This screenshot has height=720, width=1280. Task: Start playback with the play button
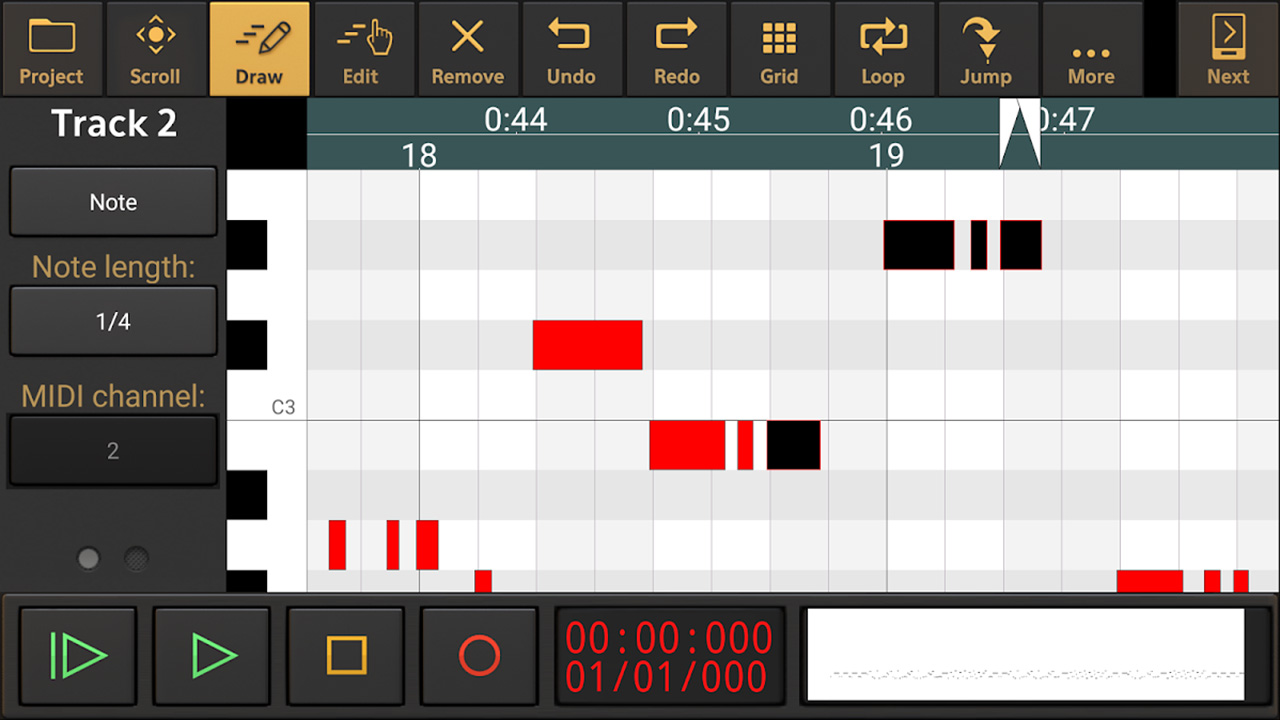point(211,656)
